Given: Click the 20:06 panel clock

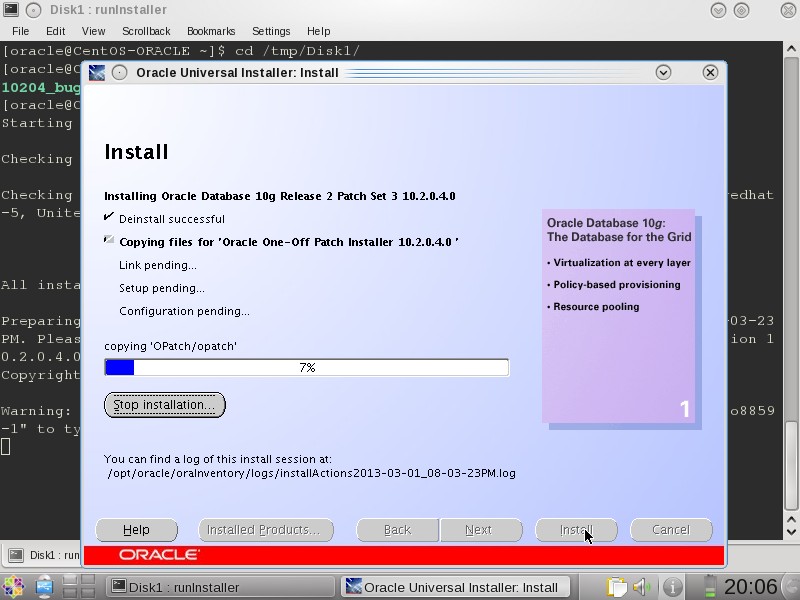Looking at the screenshot, I should click(750, 587).
